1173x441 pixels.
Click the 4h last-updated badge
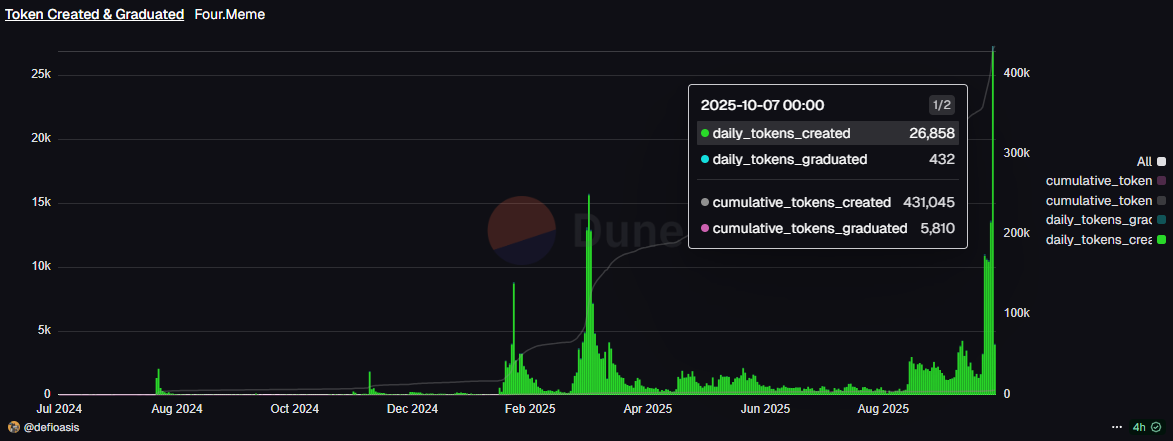1139,427
